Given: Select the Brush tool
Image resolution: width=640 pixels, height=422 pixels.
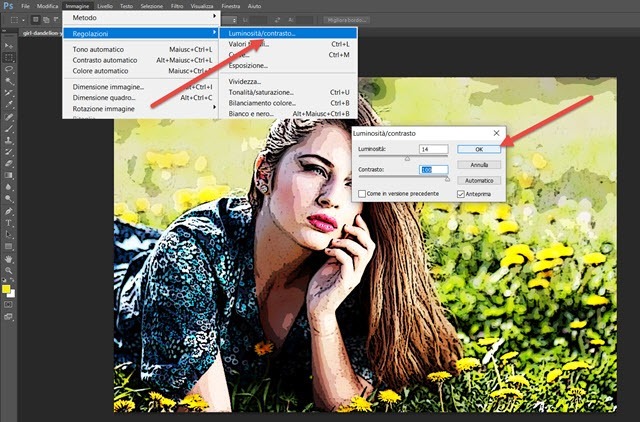Looking at the screenshot, I should 9,129.
